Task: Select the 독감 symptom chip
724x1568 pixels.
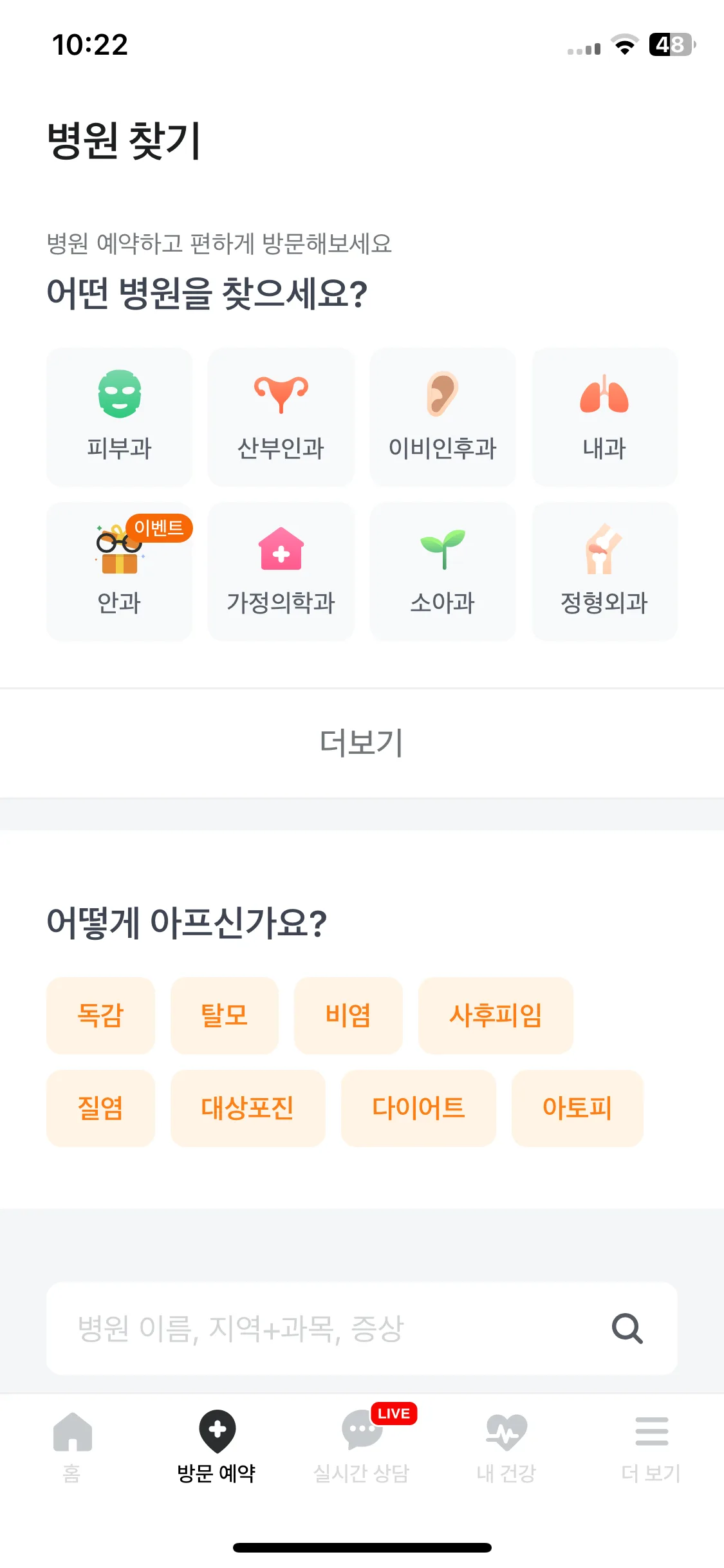Action: (100, 1015)
